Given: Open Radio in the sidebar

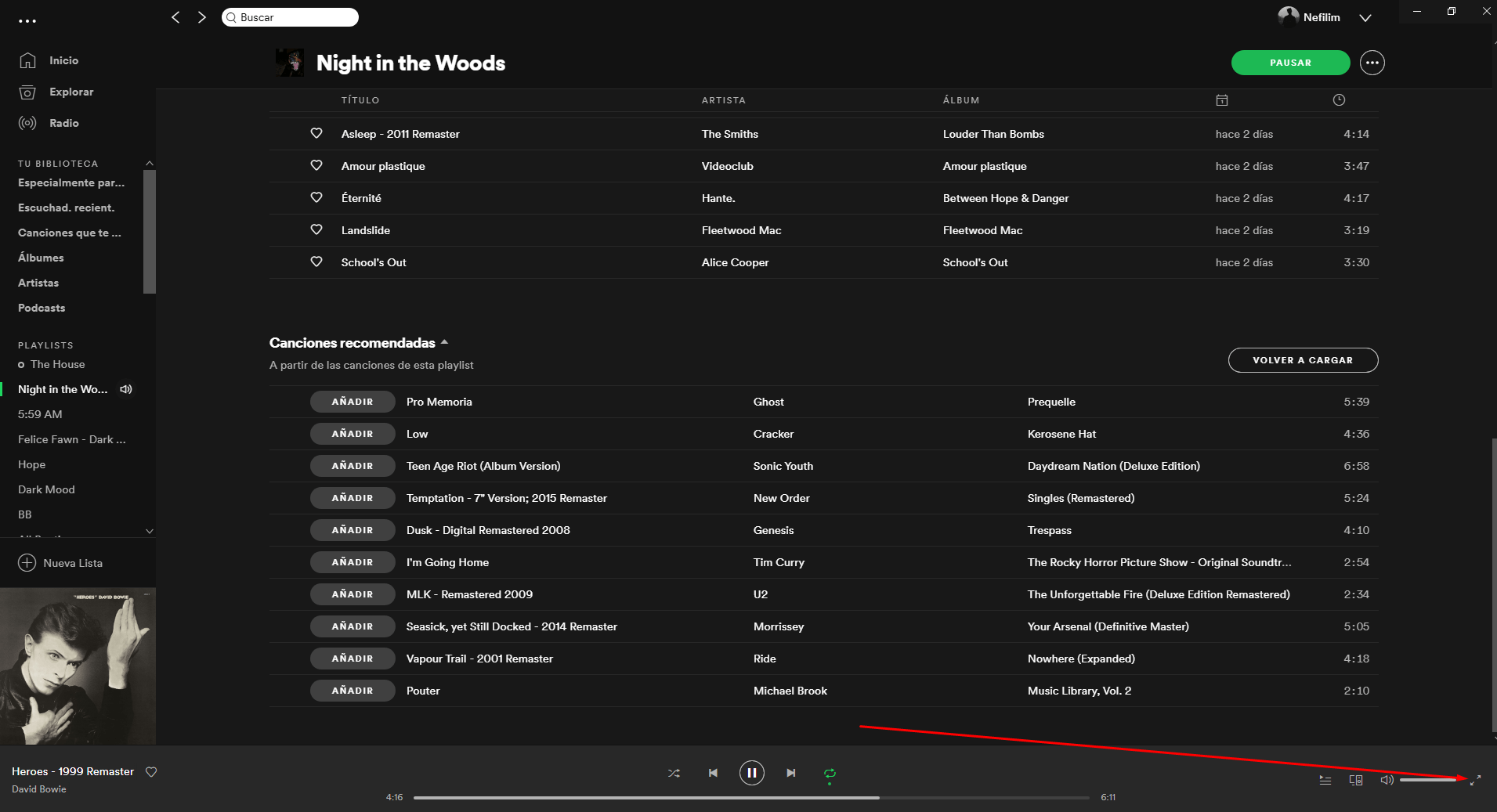Looking at the screenshot, I should (x=64, y=123).
